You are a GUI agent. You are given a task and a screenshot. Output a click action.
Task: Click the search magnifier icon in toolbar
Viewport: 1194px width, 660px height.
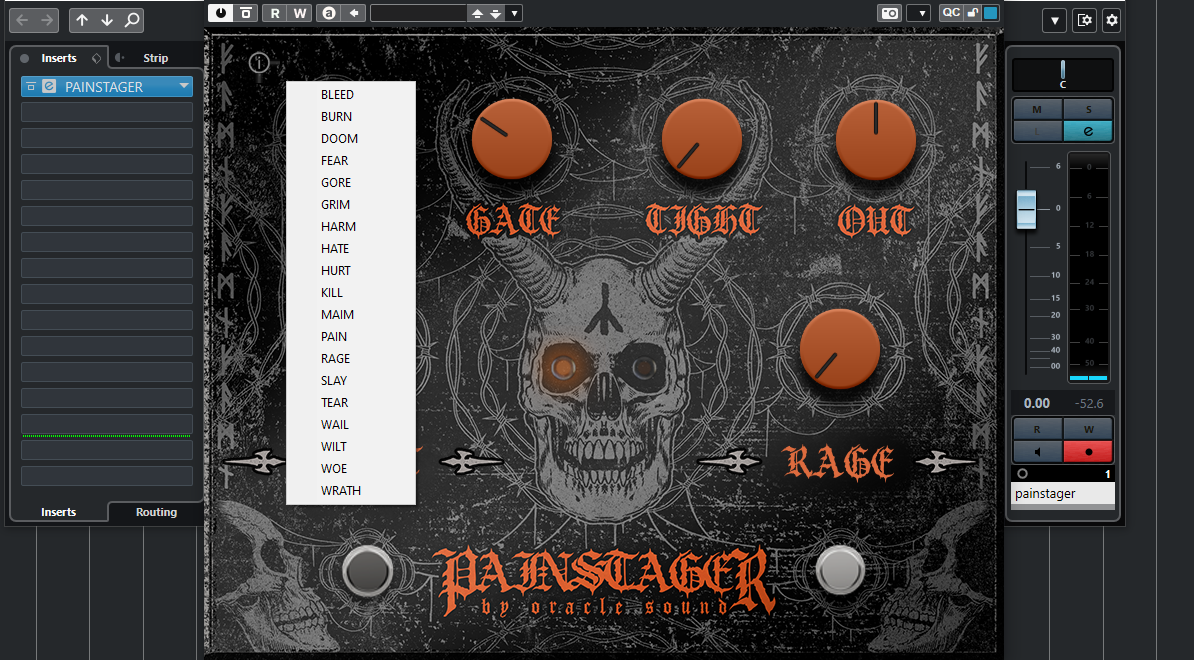pyautogui.click(x=131, y=20)
